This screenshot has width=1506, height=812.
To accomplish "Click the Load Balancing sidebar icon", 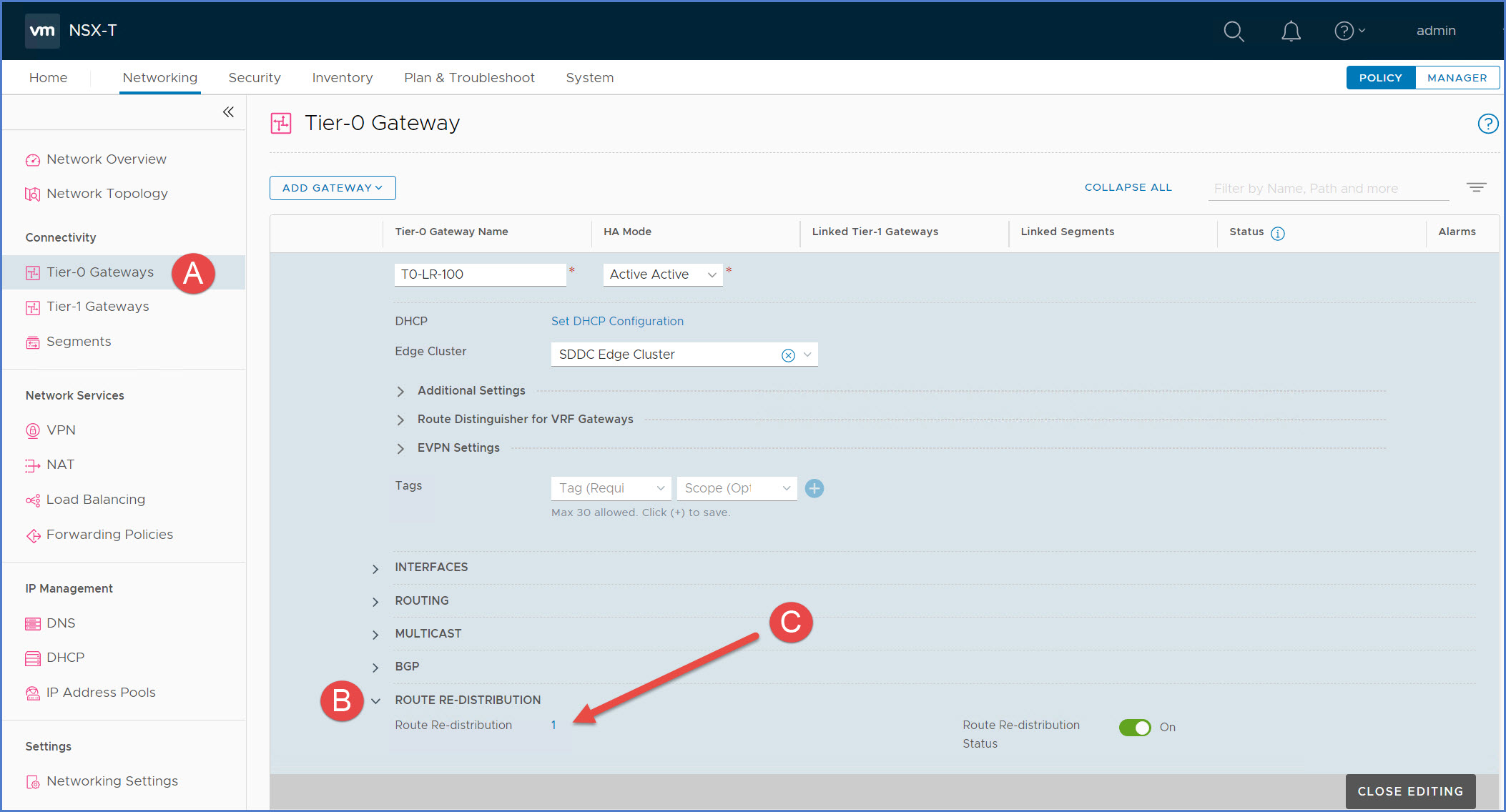I will pos(32,500).
